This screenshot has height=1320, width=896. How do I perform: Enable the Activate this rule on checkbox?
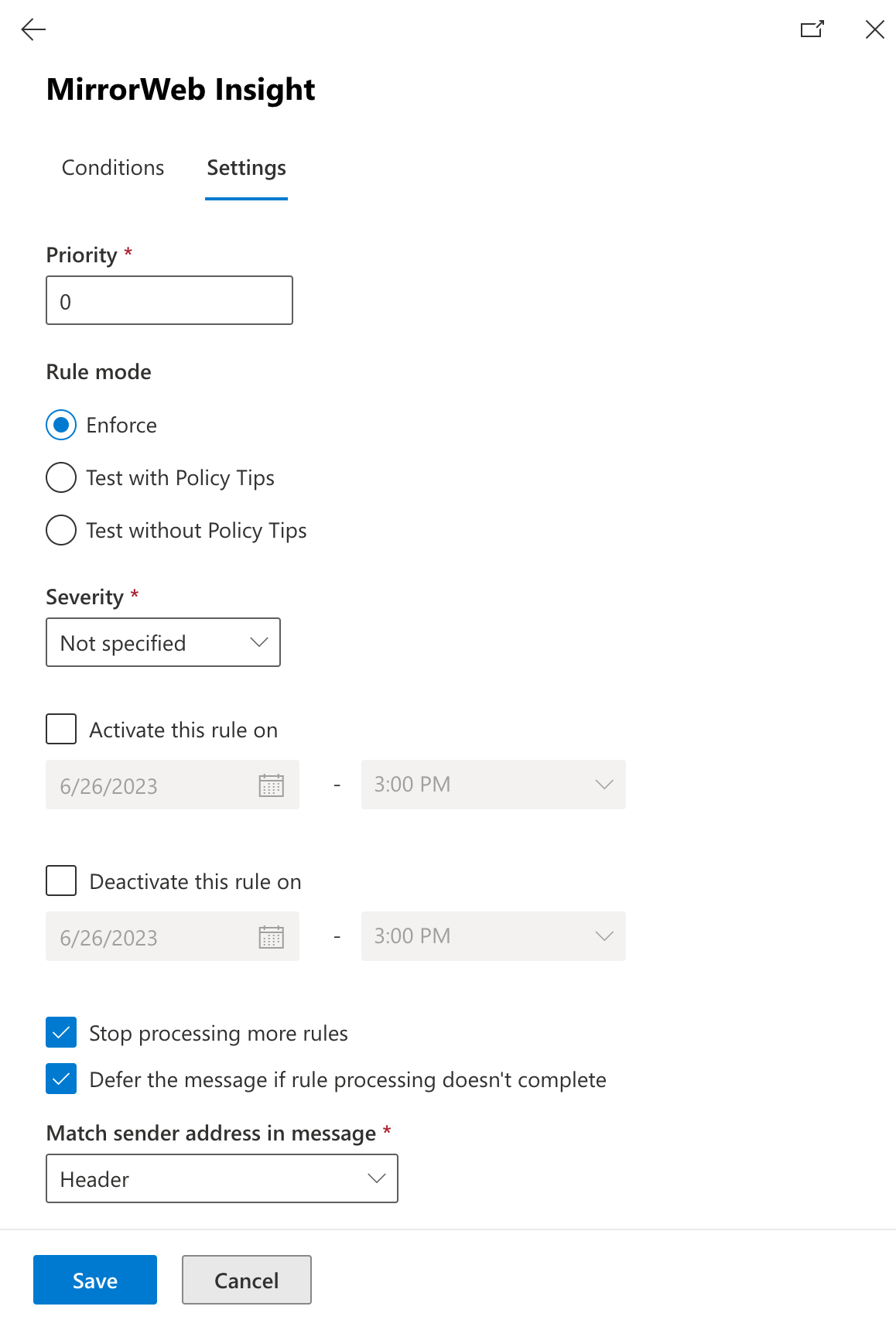tap(60, 729)
